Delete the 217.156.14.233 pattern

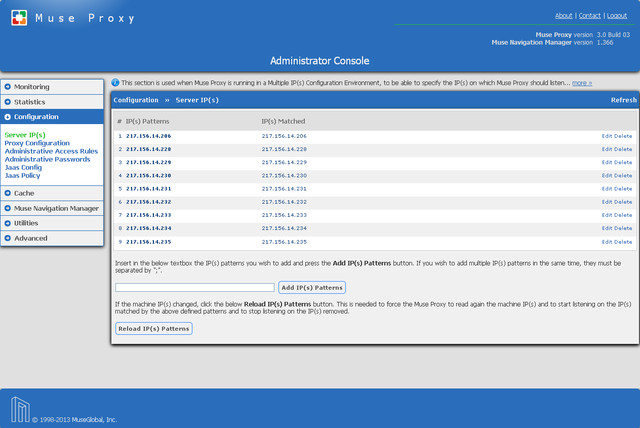(x=623, y=215)
